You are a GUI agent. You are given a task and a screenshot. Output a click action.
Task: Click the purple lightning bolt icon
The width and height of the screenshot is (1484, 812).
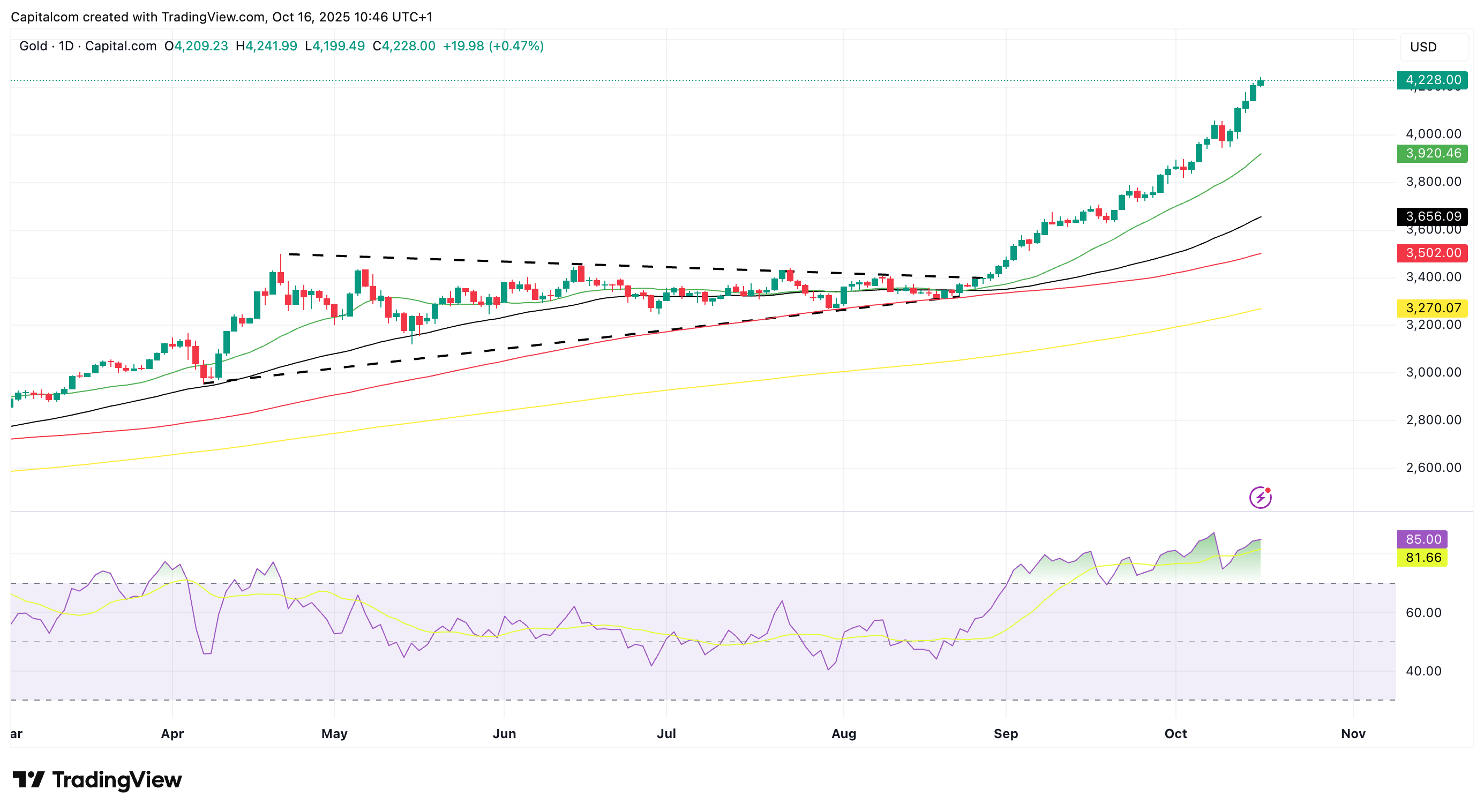tap(1260, 497)
